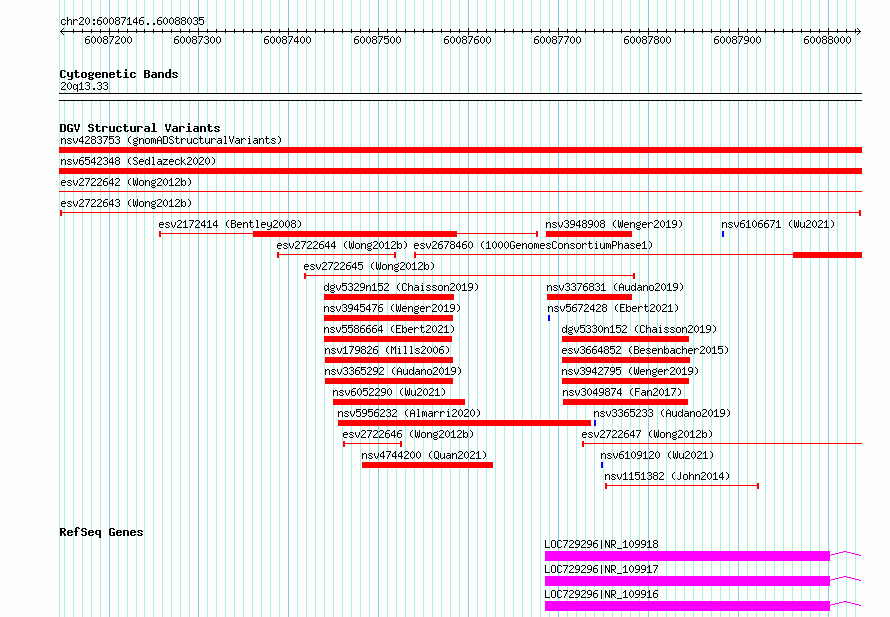Click the chr20:60087146..60088035 position label
The image size is (890, 617).
coord(132,21)
